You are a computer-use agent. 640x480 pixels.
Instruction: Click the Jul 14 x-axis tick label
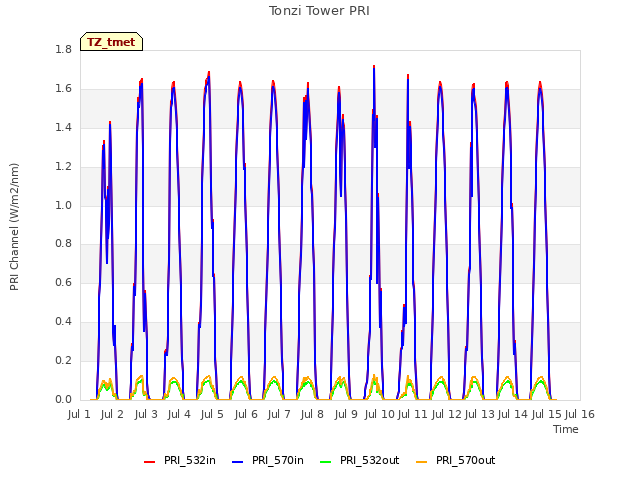(513, 414)
